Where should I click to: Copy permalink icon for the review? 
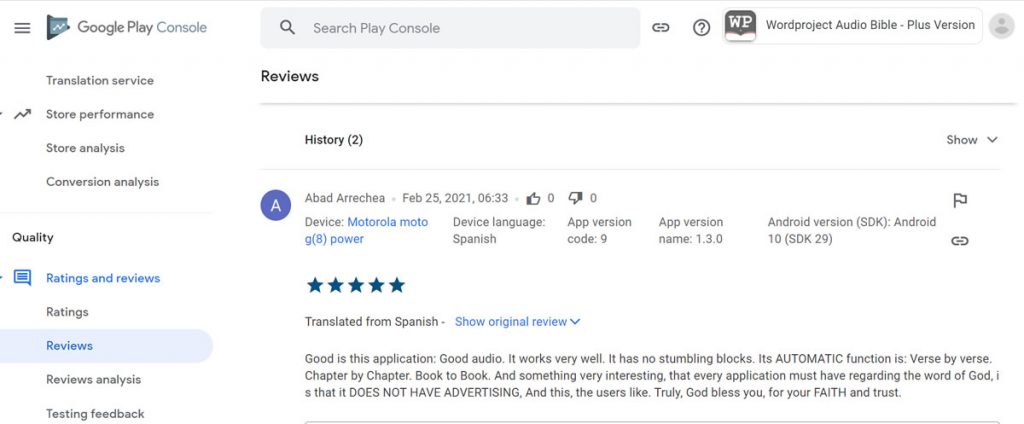[960, 241]
